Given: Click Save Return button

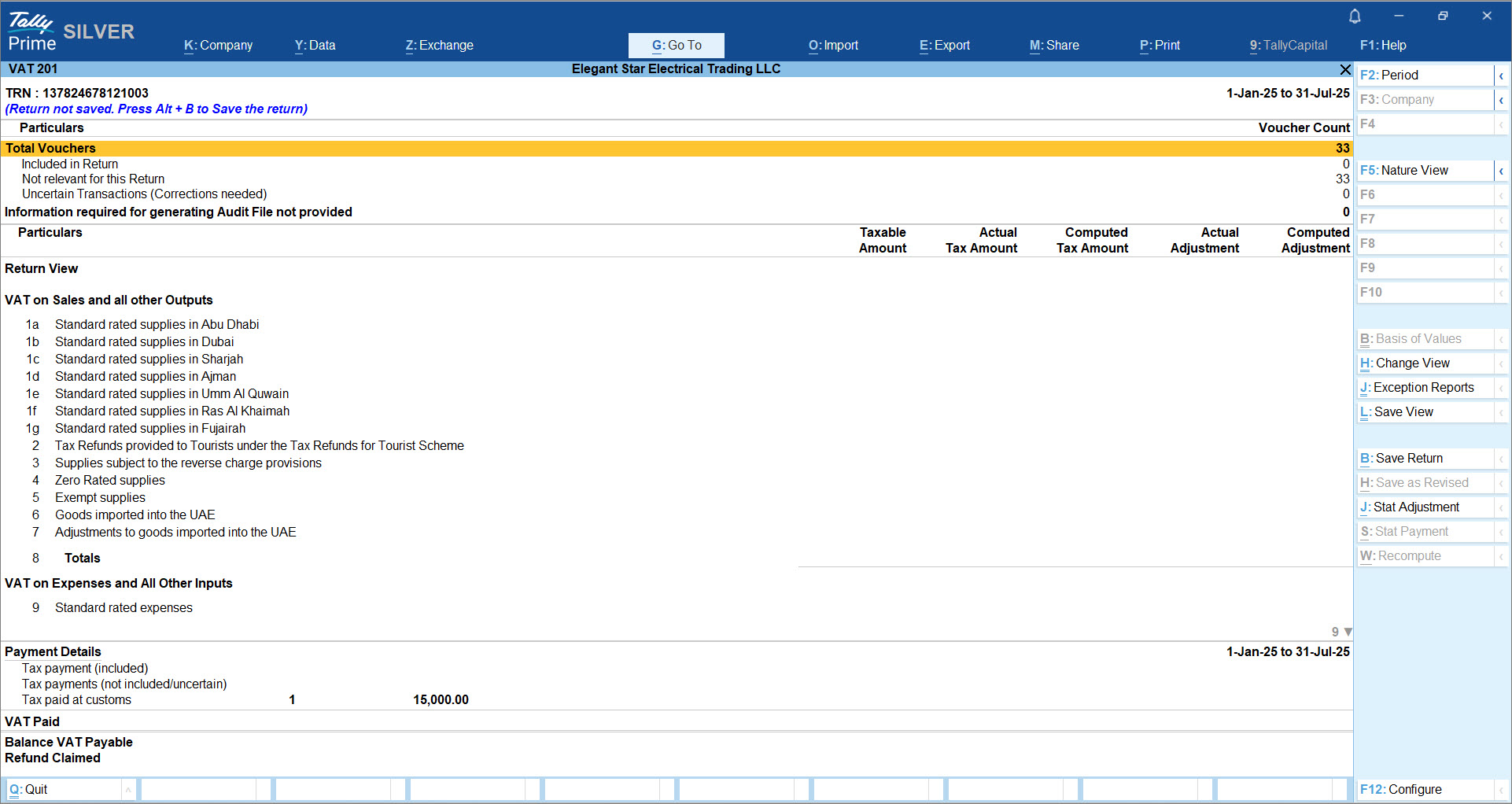Looking at the screenshot, I should click(x=1408, y=459).
